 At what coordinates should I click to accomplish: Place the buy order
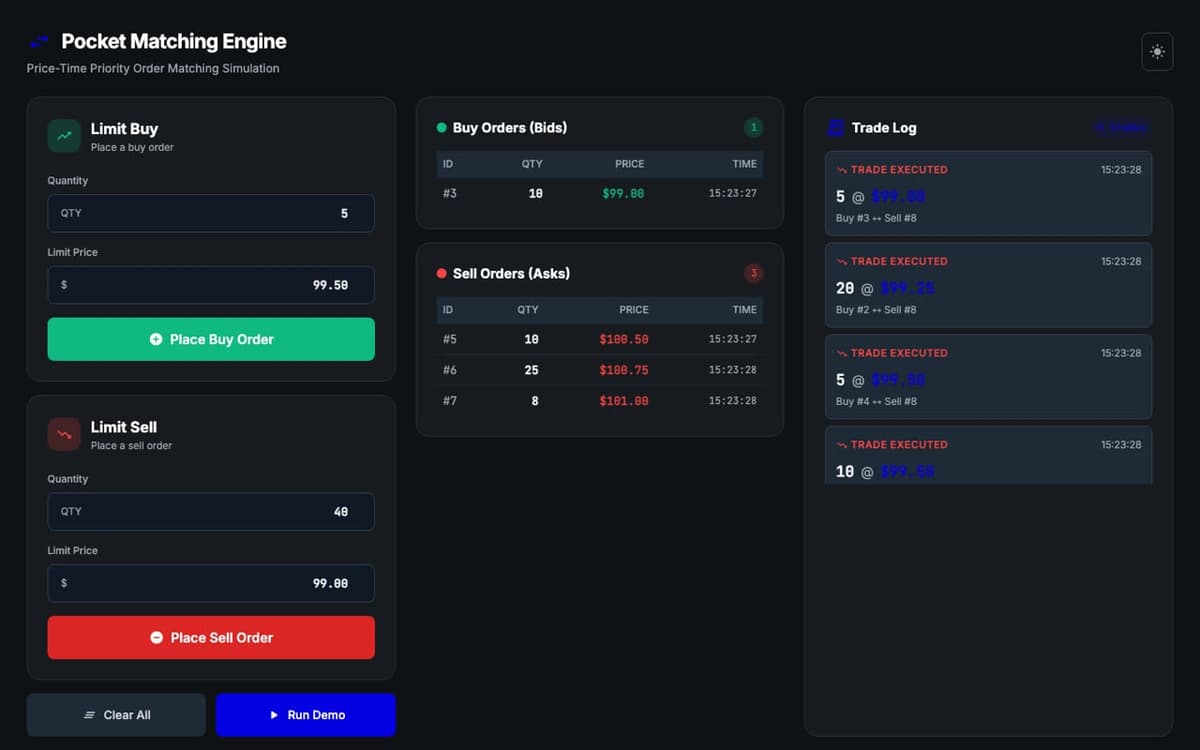point(211,339)
